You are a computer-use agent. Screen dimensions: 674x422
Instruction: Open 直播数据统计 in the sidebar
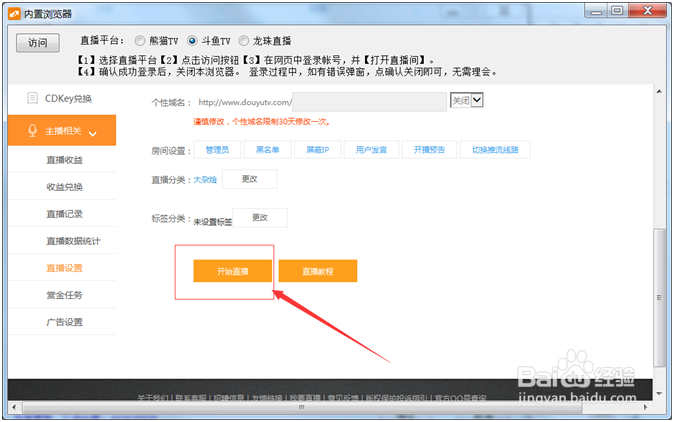[74, 241]
